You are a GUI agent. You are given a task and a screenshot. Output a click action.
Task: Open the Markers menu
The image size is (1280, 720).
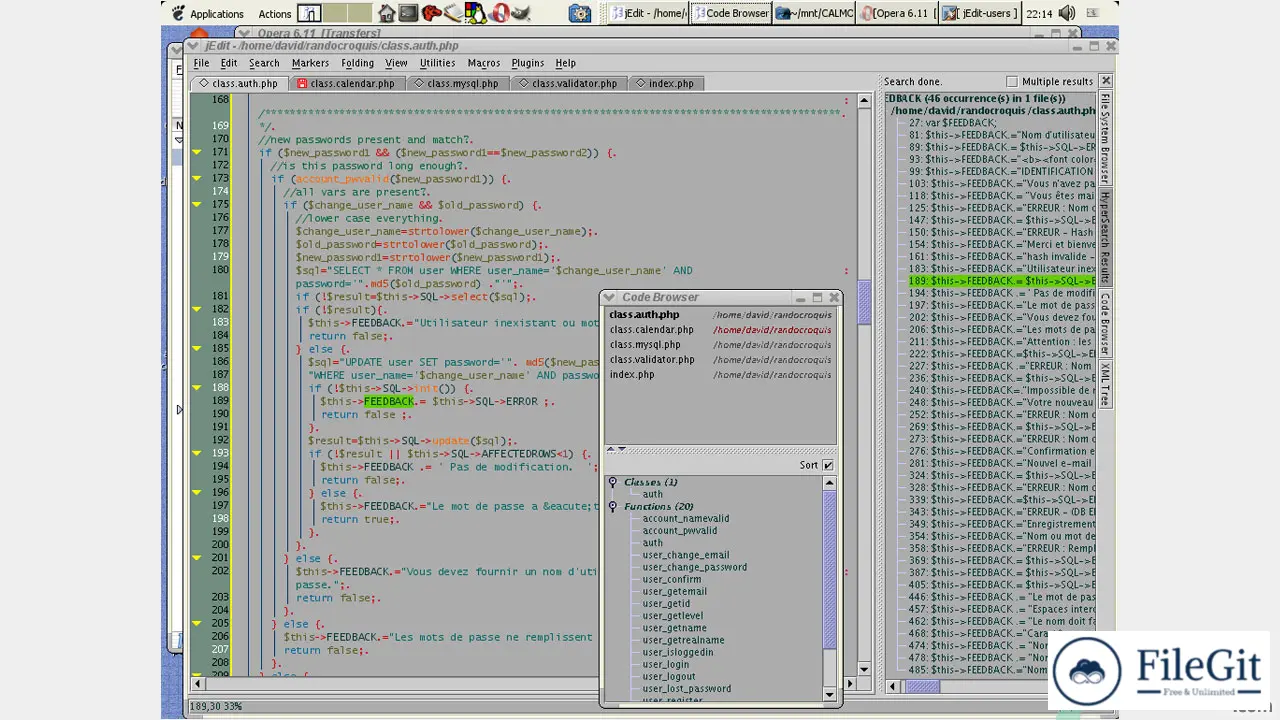pyautogui.click(x=310, y=63)
